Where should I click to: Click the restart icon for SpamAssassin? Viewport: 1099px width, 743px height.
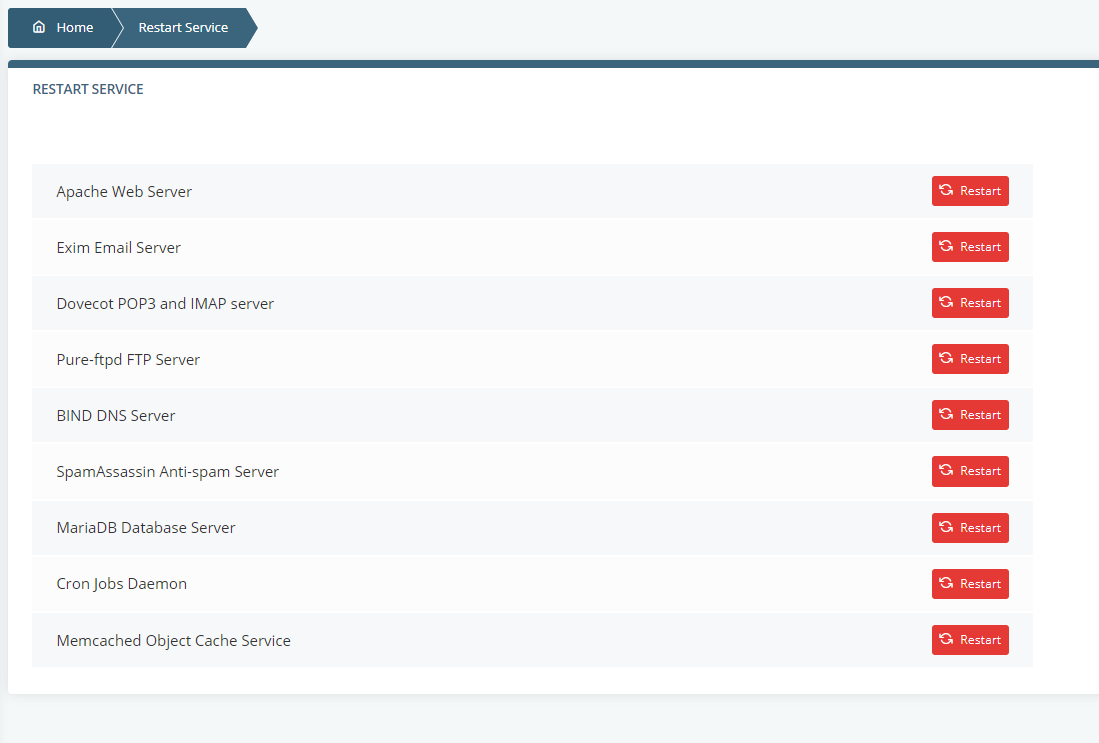click(x=944, y=471)
